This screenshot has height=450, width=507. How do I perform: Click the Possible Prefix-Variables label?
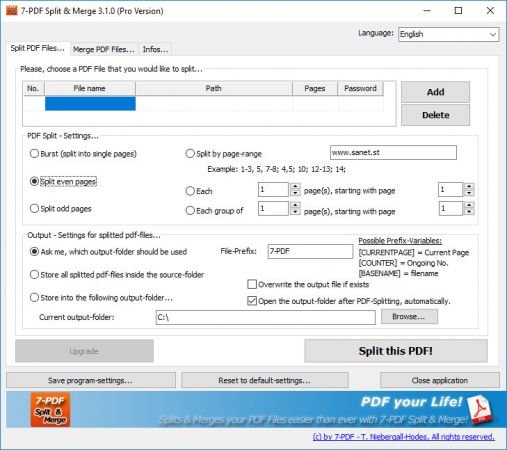point(400,241)
